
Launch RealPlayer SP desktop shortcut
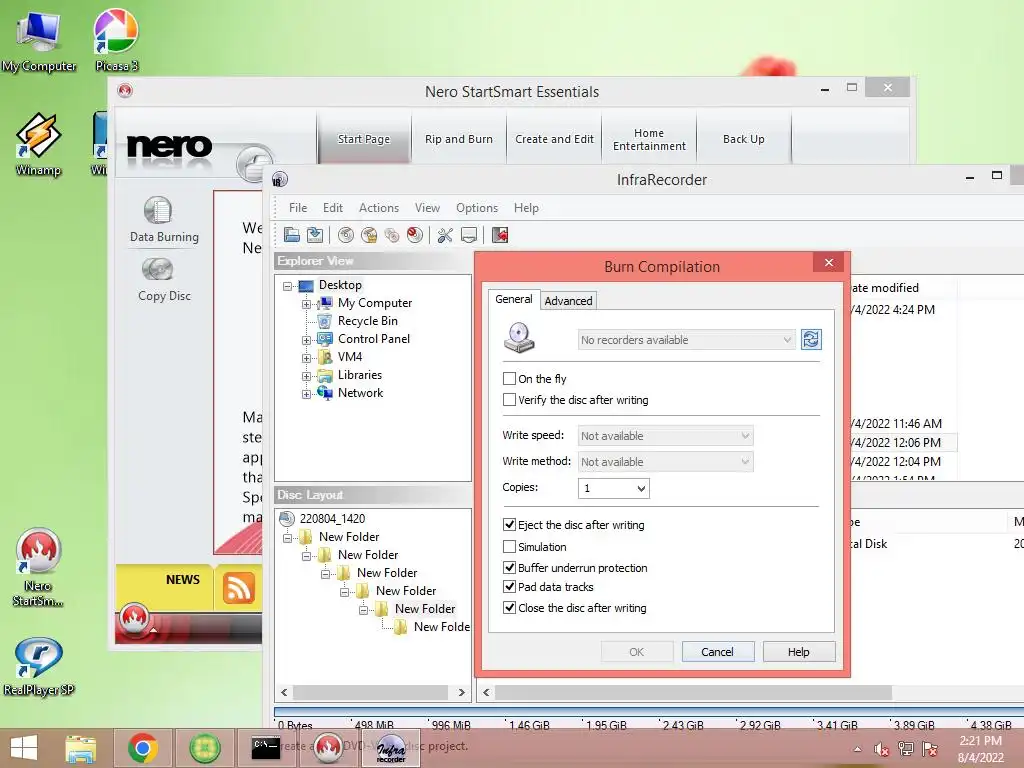pyautogui.click(x=39, y=667)
